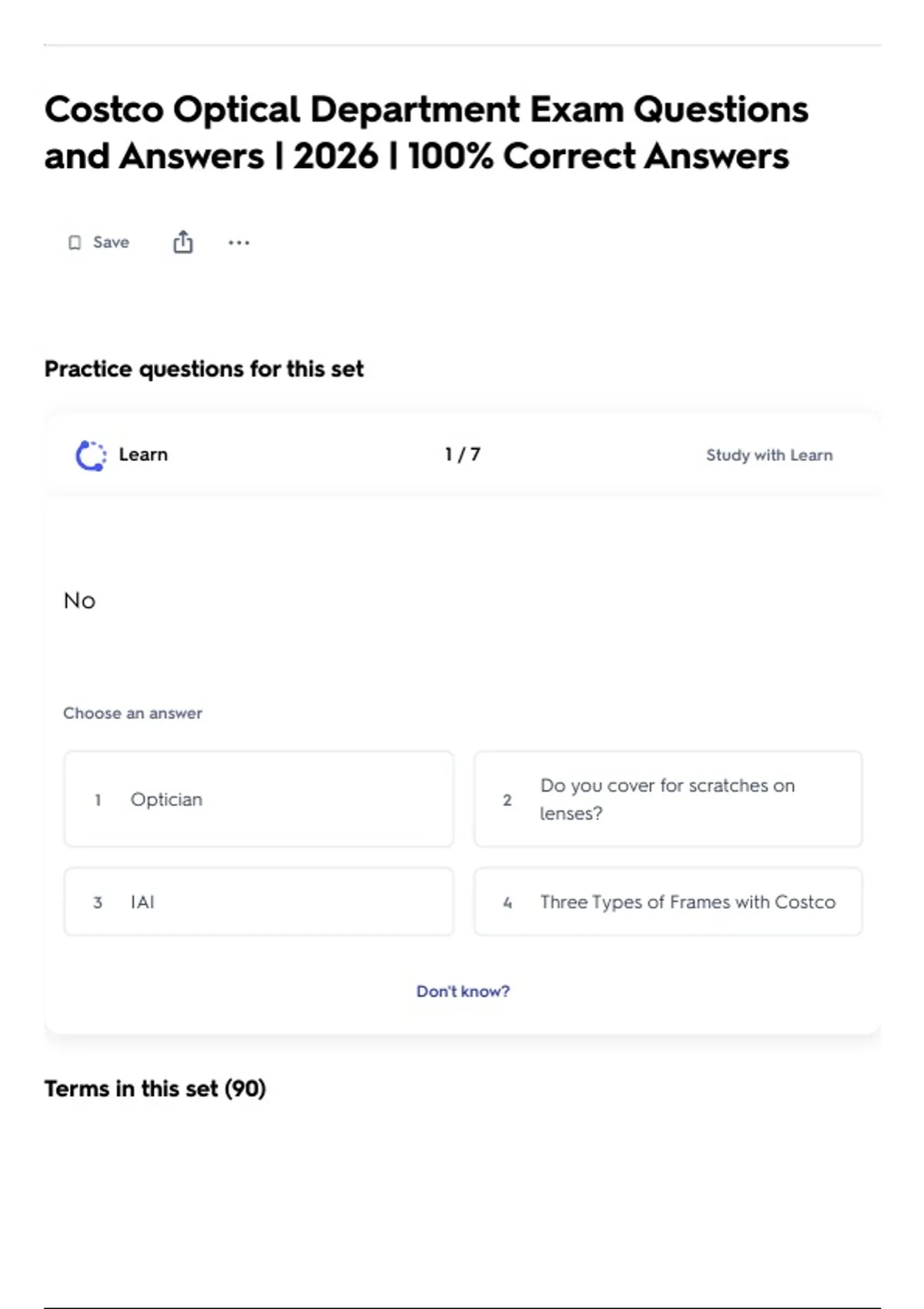The width and height of the screenshot is (924, 1309).
Task: Click the number 1 badge beside Optician
Action: pyautogui.click(x=98, y=800)
